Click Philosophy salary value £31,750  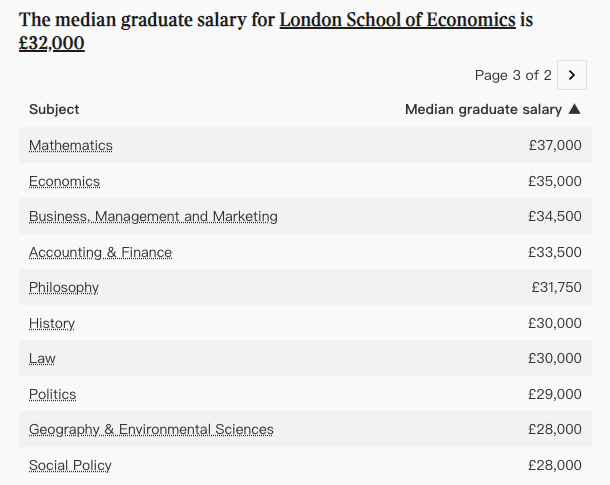(x=557, y=287)
